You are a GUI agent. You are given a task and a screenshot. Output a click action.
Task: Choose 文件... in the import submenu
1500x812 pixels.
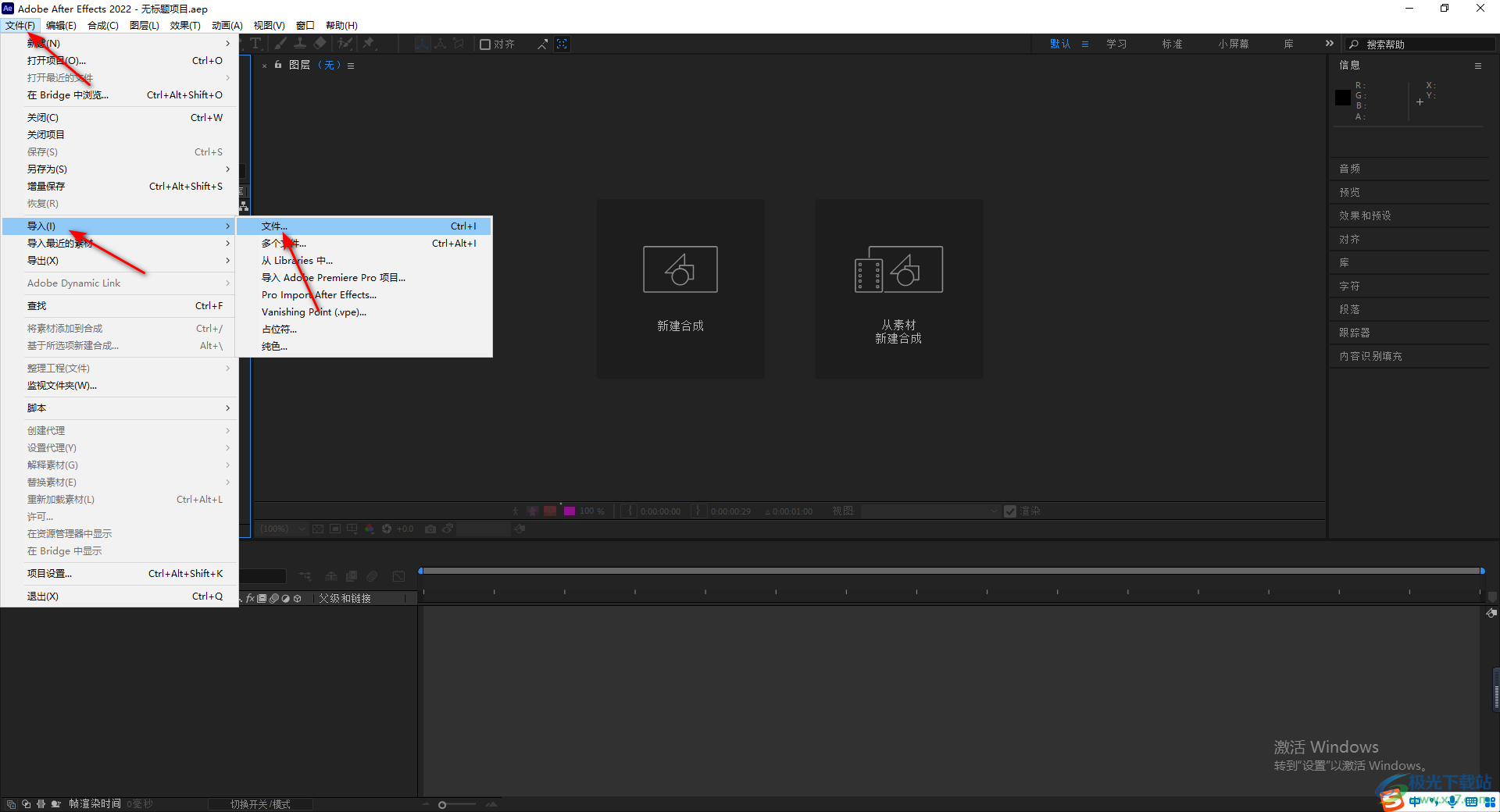click(364, 226)
